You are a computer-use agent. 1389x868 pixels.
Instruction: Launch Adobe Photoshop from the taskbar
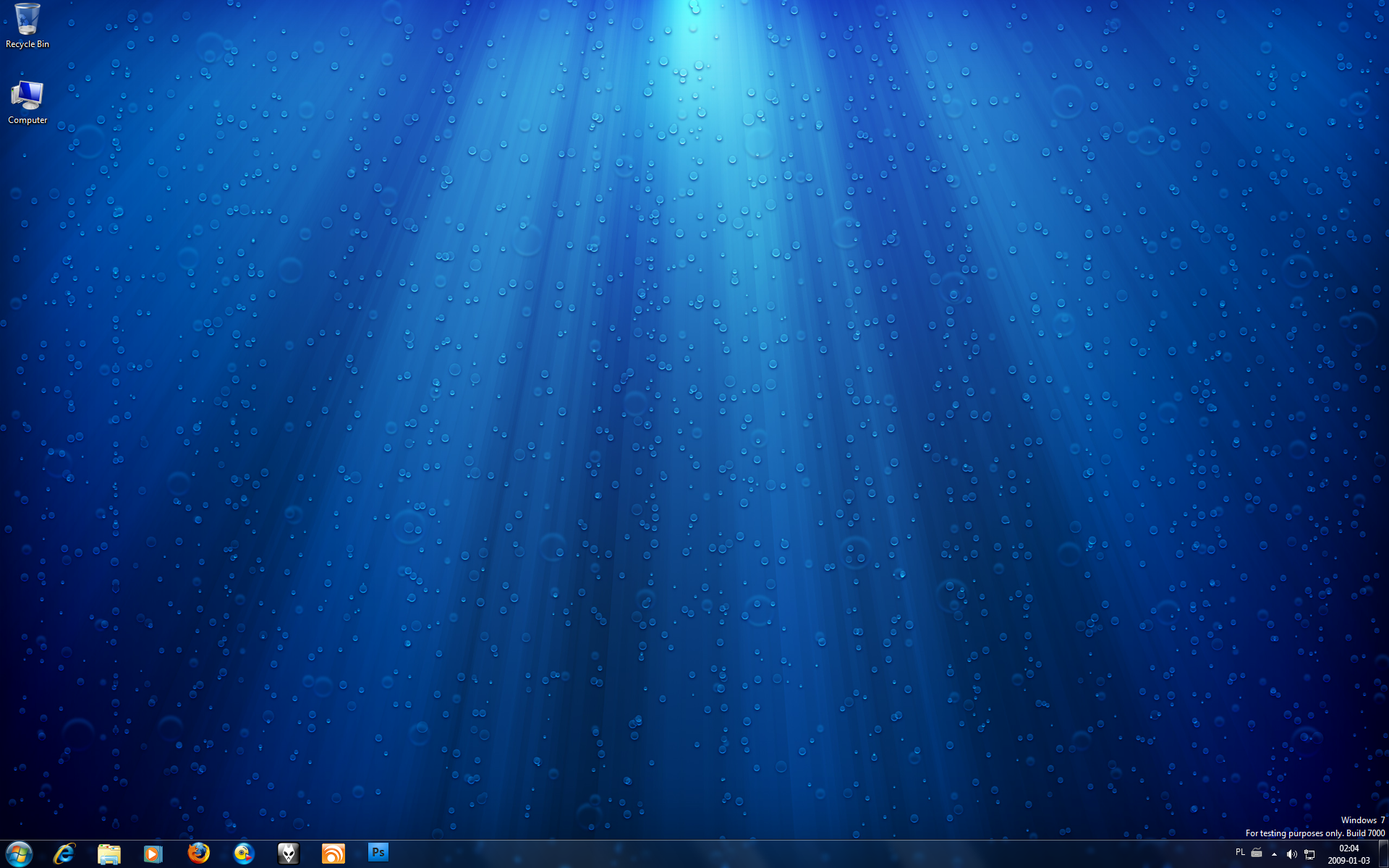[378, 853]
